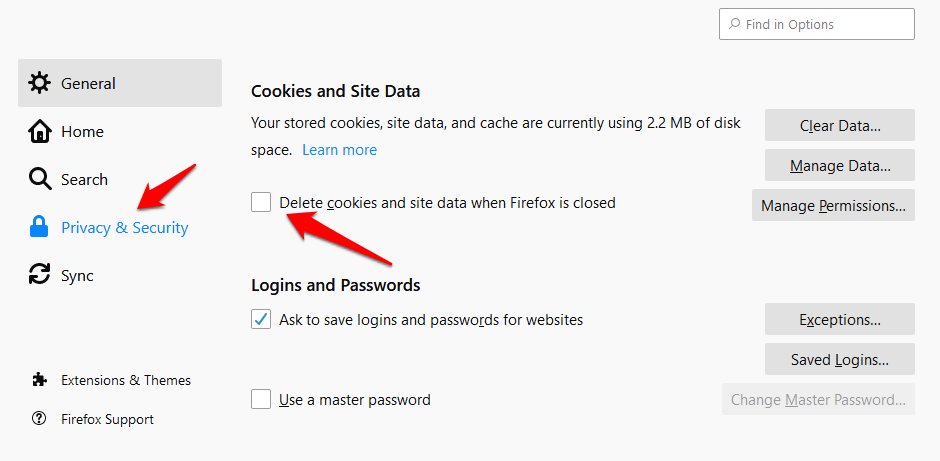Click the Sync arrows icon
The image size is (940, 461).
[x=40, y=275]
